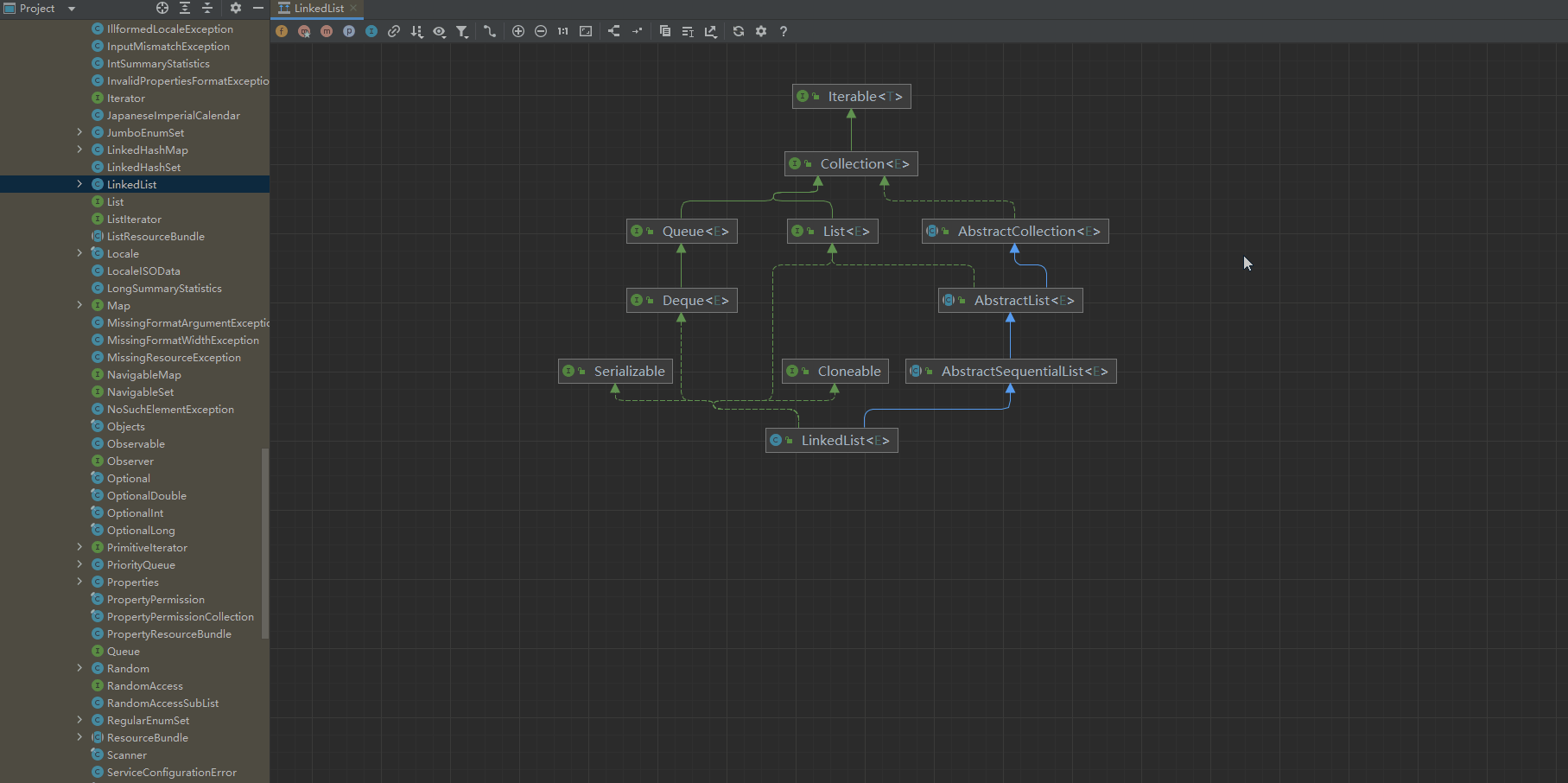Click the locate/select opened file icon
The height and width of the screenshot is (783, 1568).
pyautogui.click(x=162, y=8)
